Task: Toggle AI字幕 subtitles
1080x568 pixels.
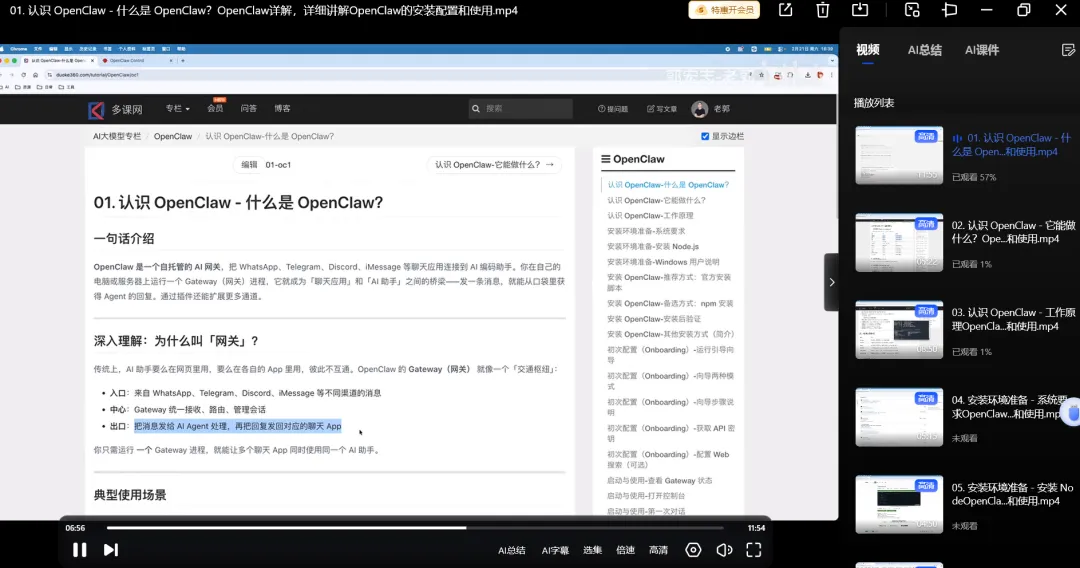Action: (555, 550)
